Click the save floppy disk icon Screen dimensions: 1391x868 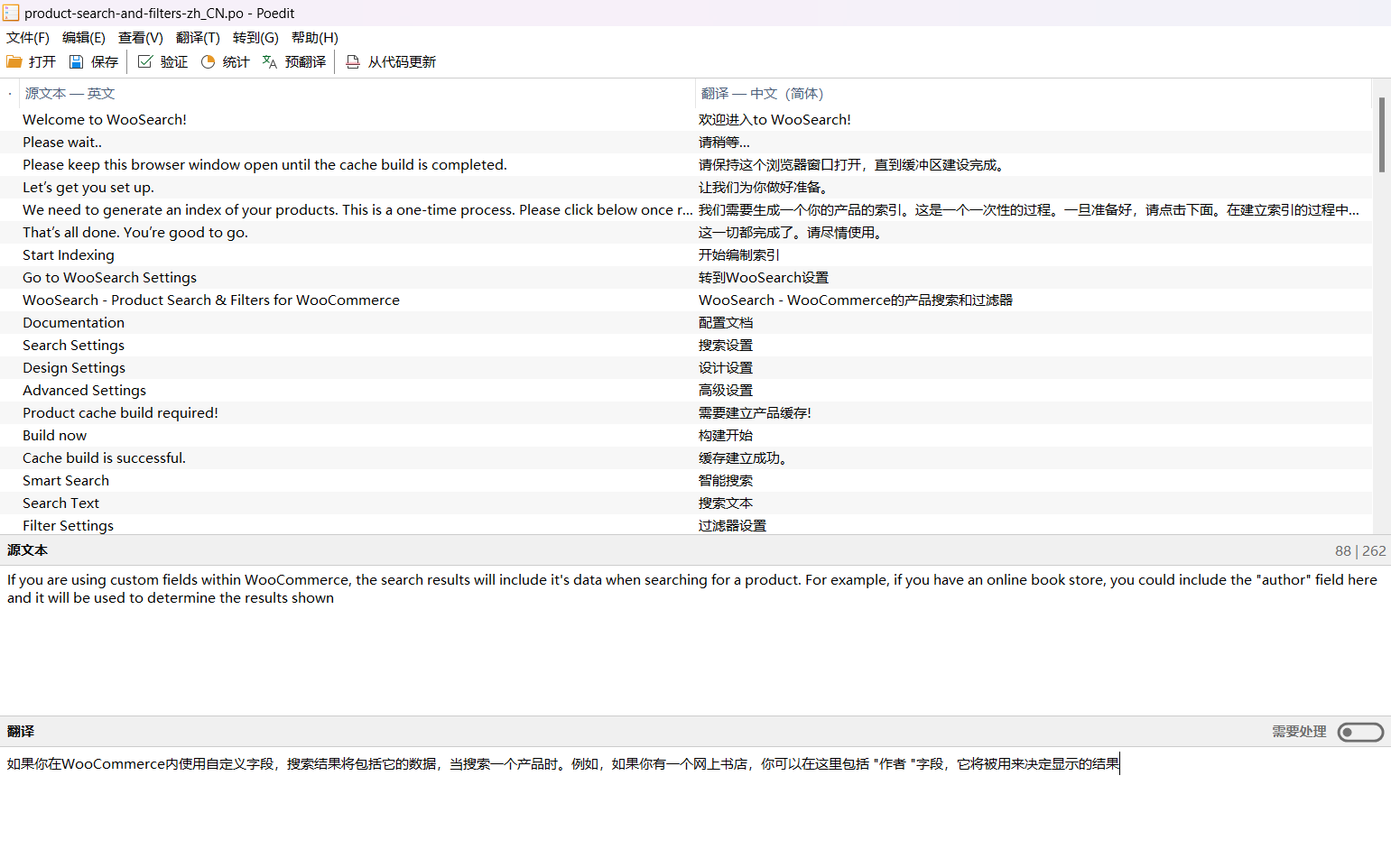[x=77, y=61]
